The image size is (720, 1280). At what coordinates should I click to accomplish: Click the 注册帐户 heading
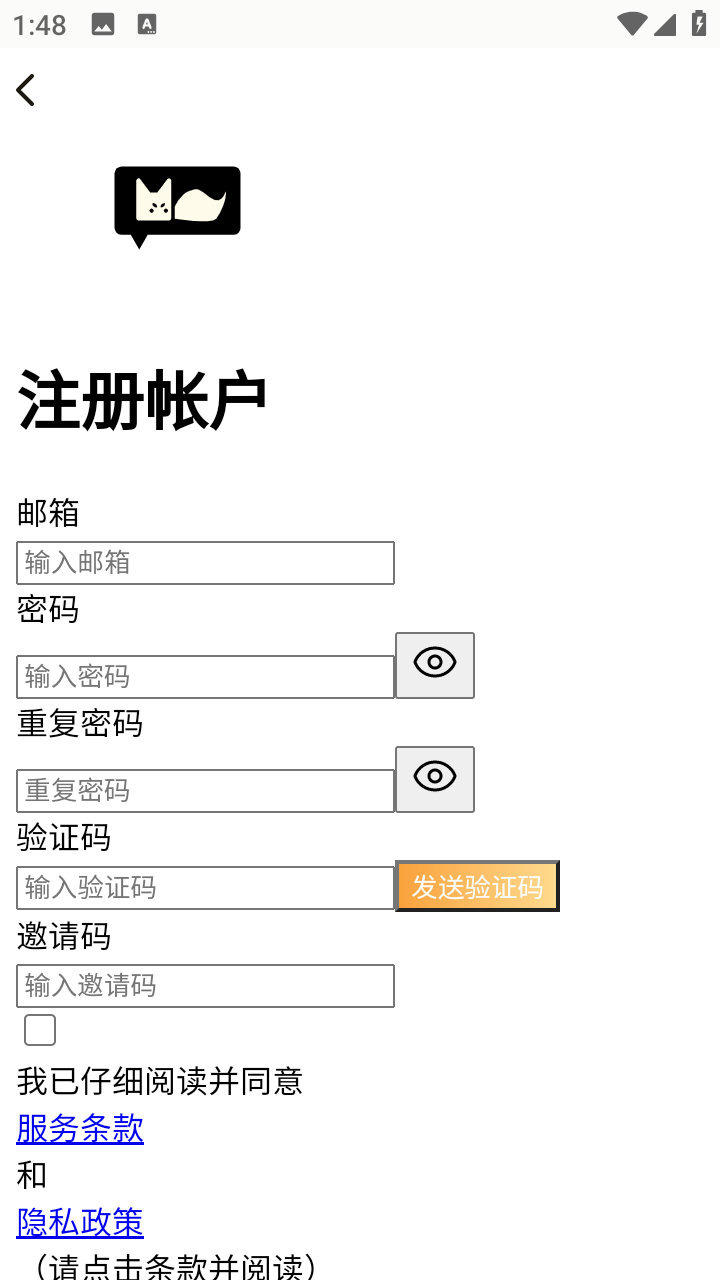(x=143, y=401)
